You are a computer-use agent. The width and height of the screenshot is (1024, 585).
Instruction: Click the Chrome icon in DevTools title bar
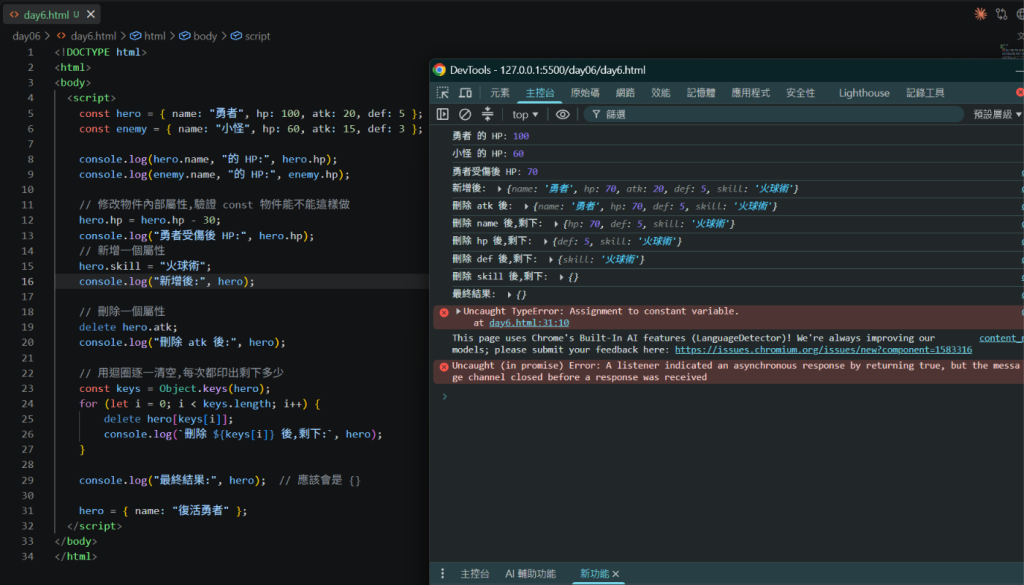pyautogui.click(x=440, y=70)
